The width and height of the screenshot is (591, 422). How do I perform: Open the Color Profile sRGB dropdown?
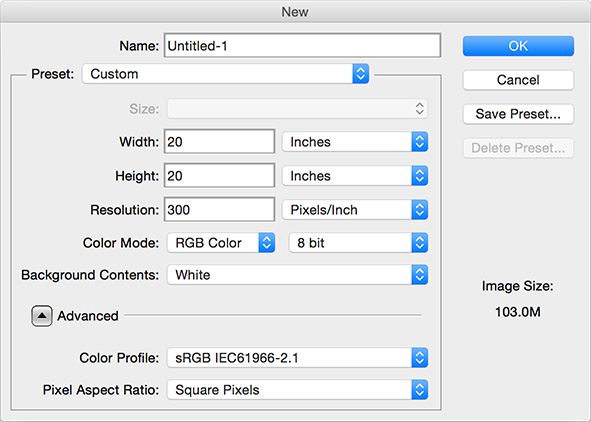point(297,358)
